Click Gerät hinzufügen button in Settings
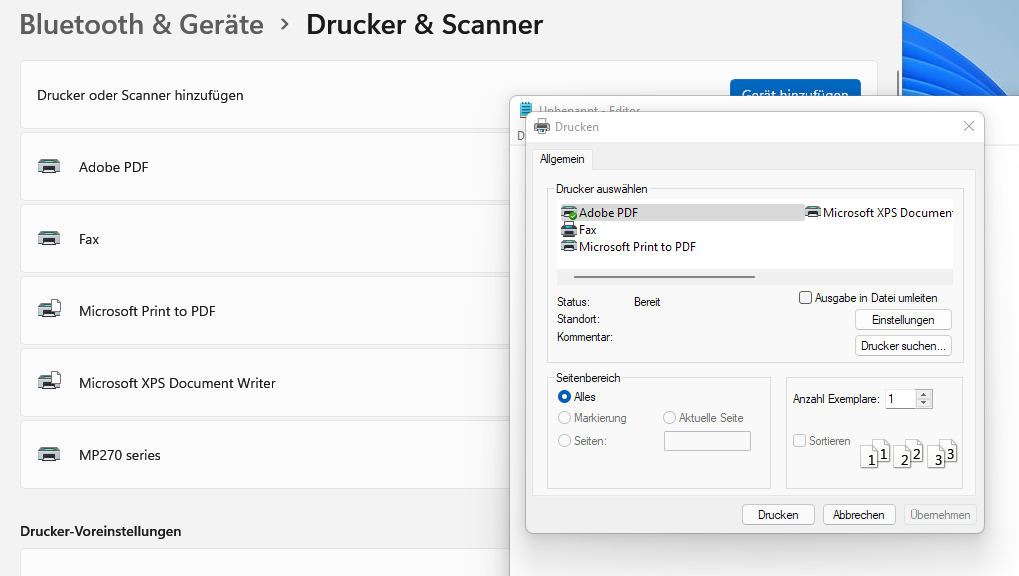This screenshot has height=576, width=1019. click(x=795, y=88)
